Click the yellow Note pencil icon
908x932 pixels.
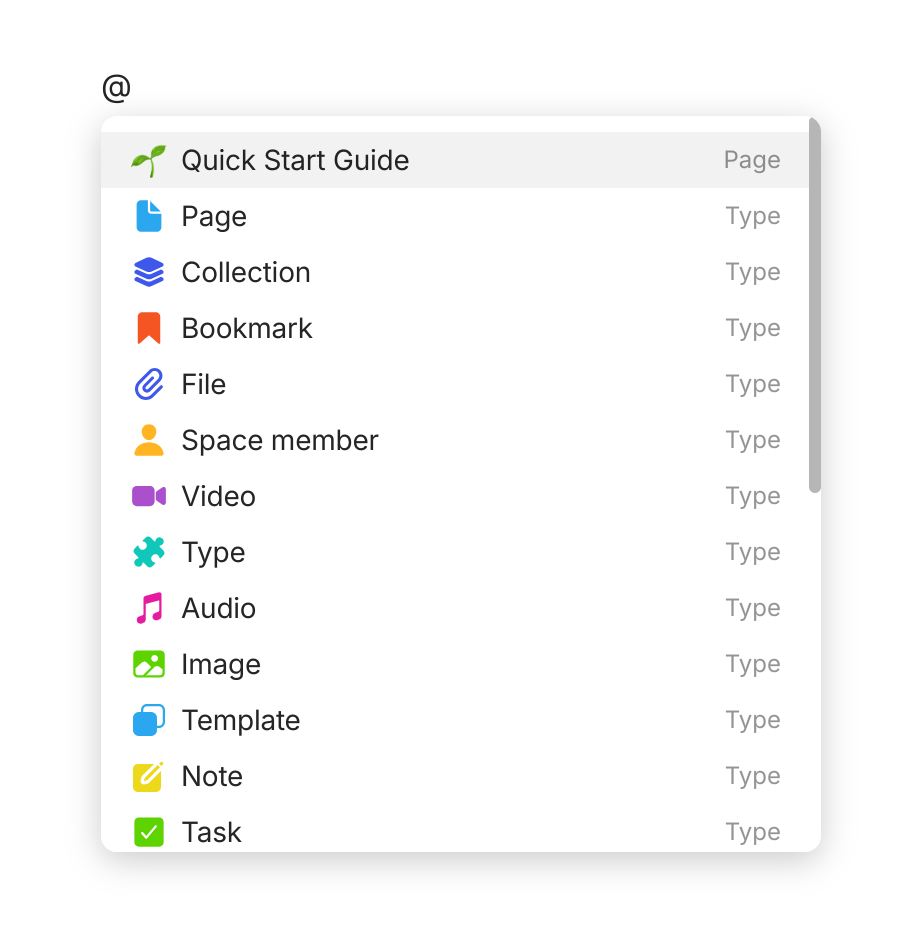[149, 777]
